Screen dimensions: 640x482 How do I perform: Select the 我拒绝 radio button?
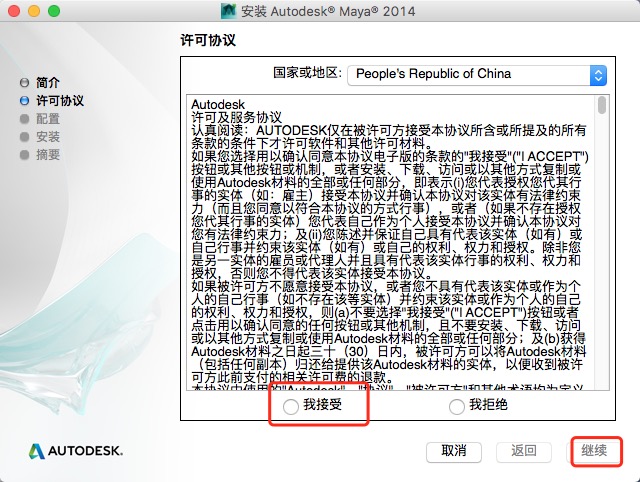click(x=457, y=406)
